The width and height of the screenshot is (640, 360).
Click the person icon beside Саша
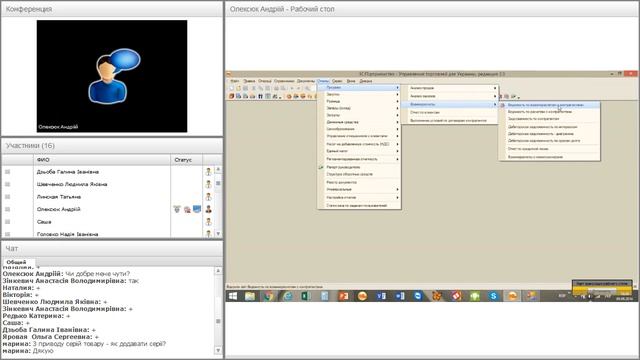(209, 222)
